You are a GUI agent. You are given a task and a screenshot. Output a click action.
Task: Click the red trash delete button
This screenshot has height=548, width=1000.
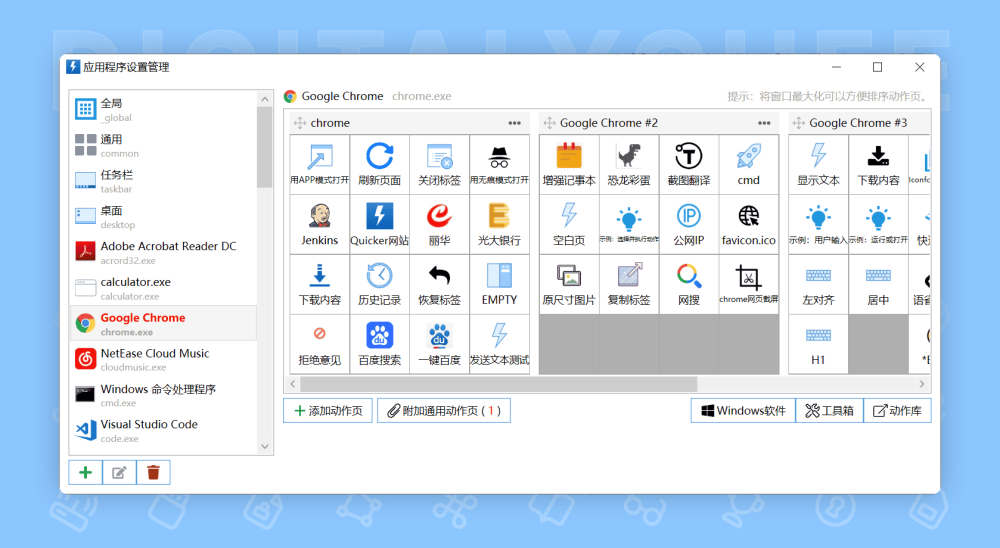(153, 473)
